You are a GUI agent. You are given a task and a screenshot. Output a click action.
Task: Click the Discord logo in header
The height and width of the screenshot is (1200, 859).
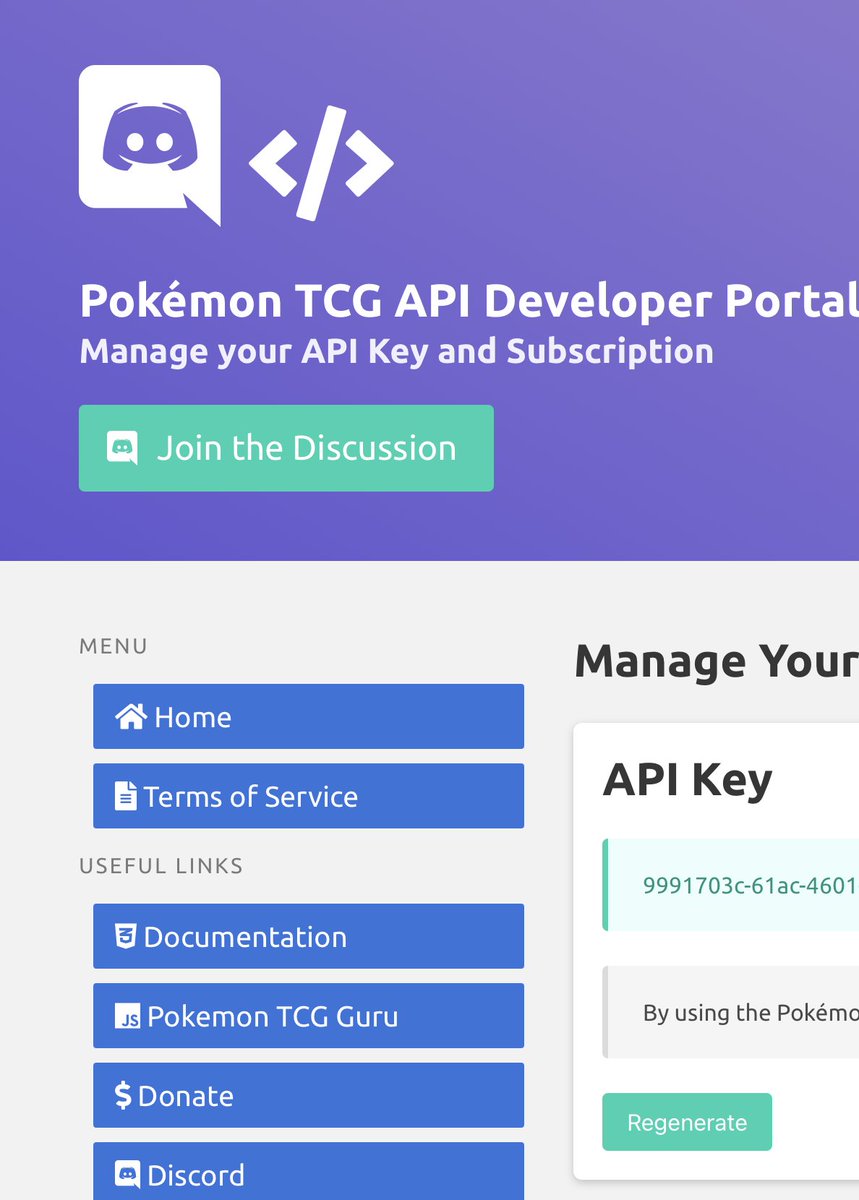[x=150, y=145]
